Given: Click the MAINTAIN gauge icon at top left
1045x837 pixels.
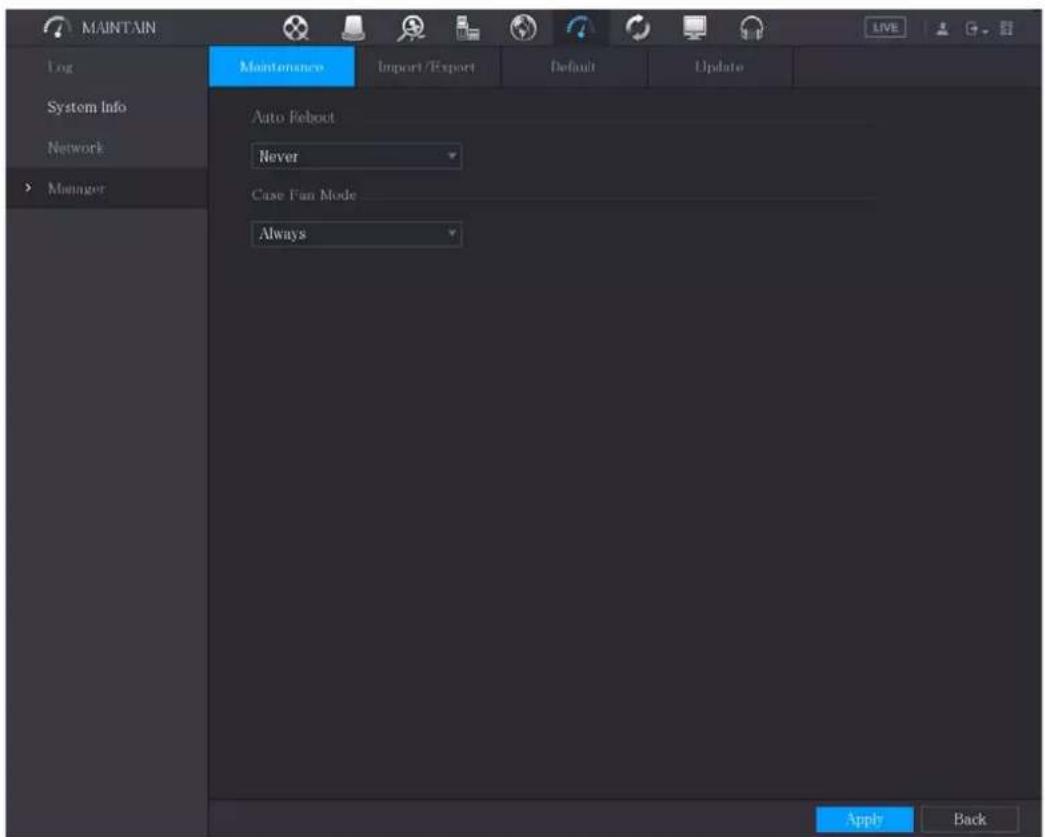Looking at the screenshot, I should [x=57, y=27].
